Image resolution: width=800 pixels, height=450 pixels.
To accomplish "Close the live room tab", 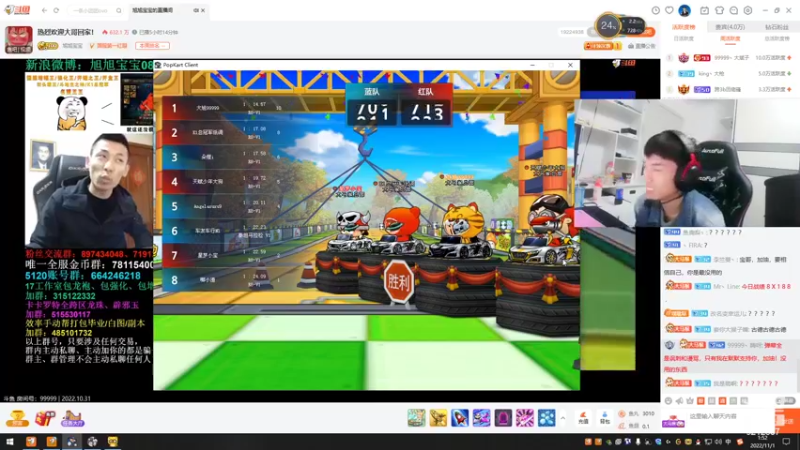I will [203, 10].
